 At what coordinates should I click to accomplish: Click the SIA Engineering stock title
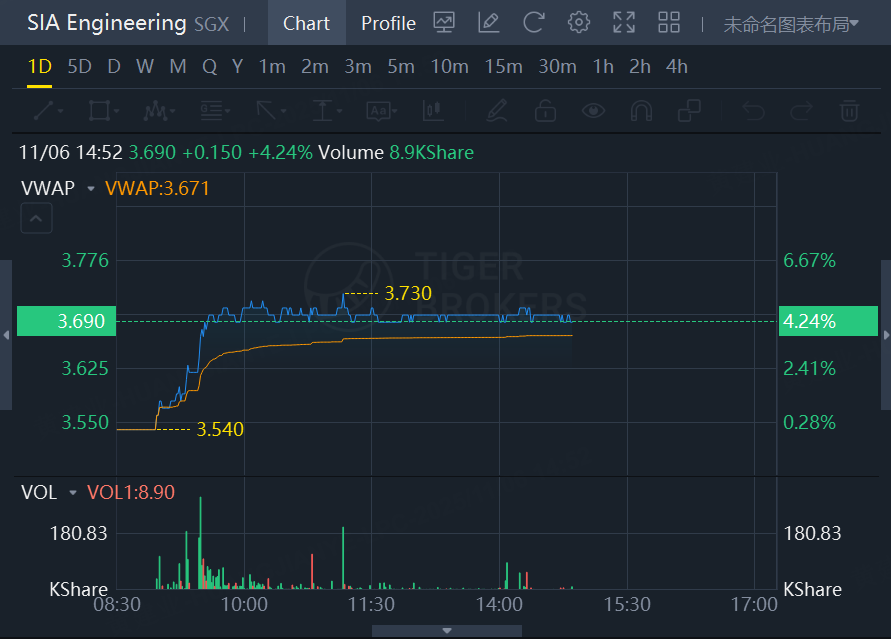[x=107, y=23]
